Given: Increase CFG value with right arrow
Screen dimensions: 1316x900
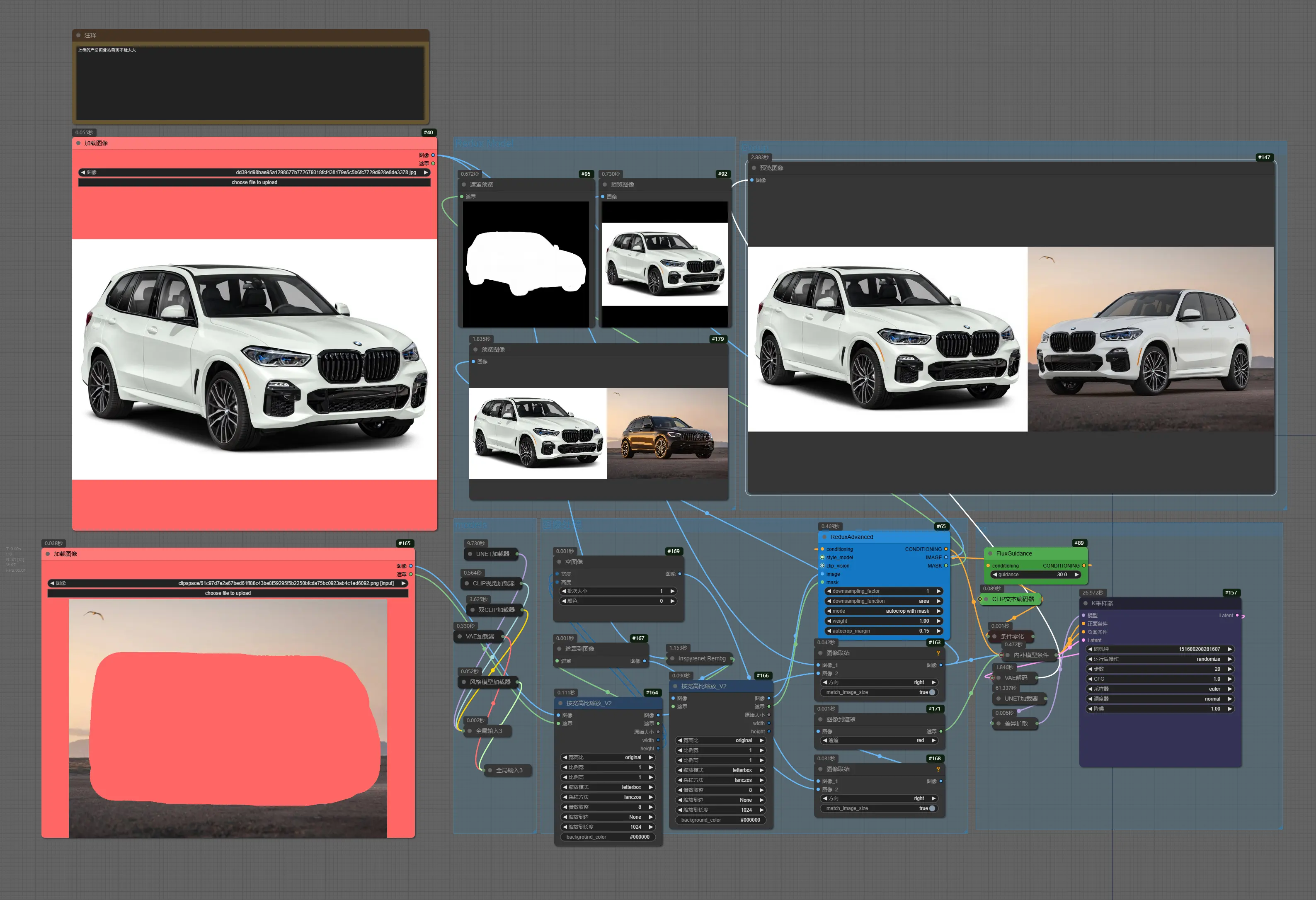Looking at the screenshot, I should [x=1229, y=679].
